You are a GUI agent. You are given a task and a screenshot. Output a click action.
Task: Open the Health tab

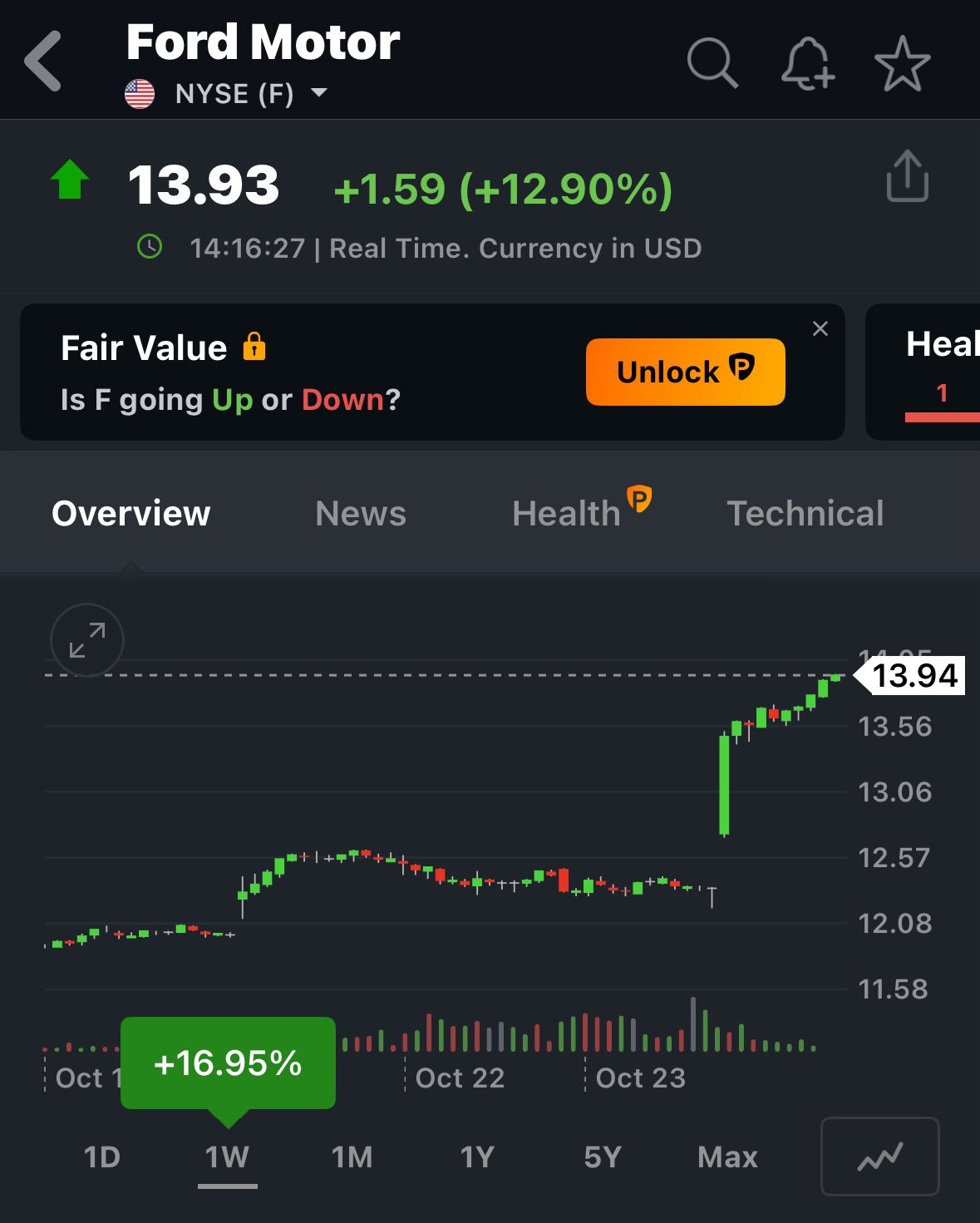[x=581, y=509]
